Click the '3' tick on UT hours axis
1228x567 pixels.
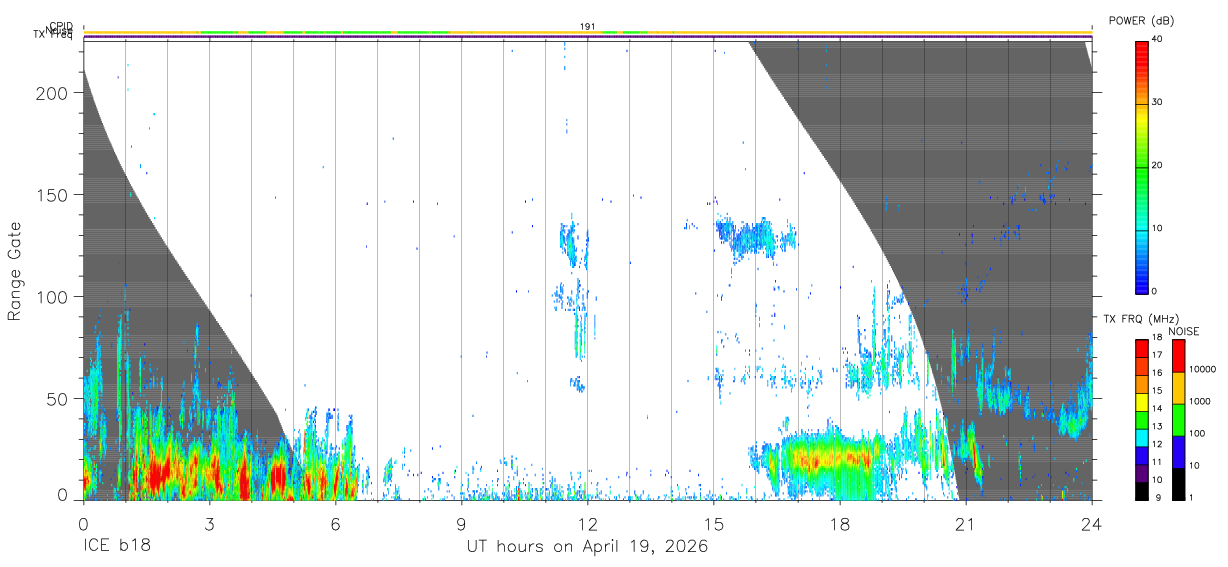click(209, 523)
